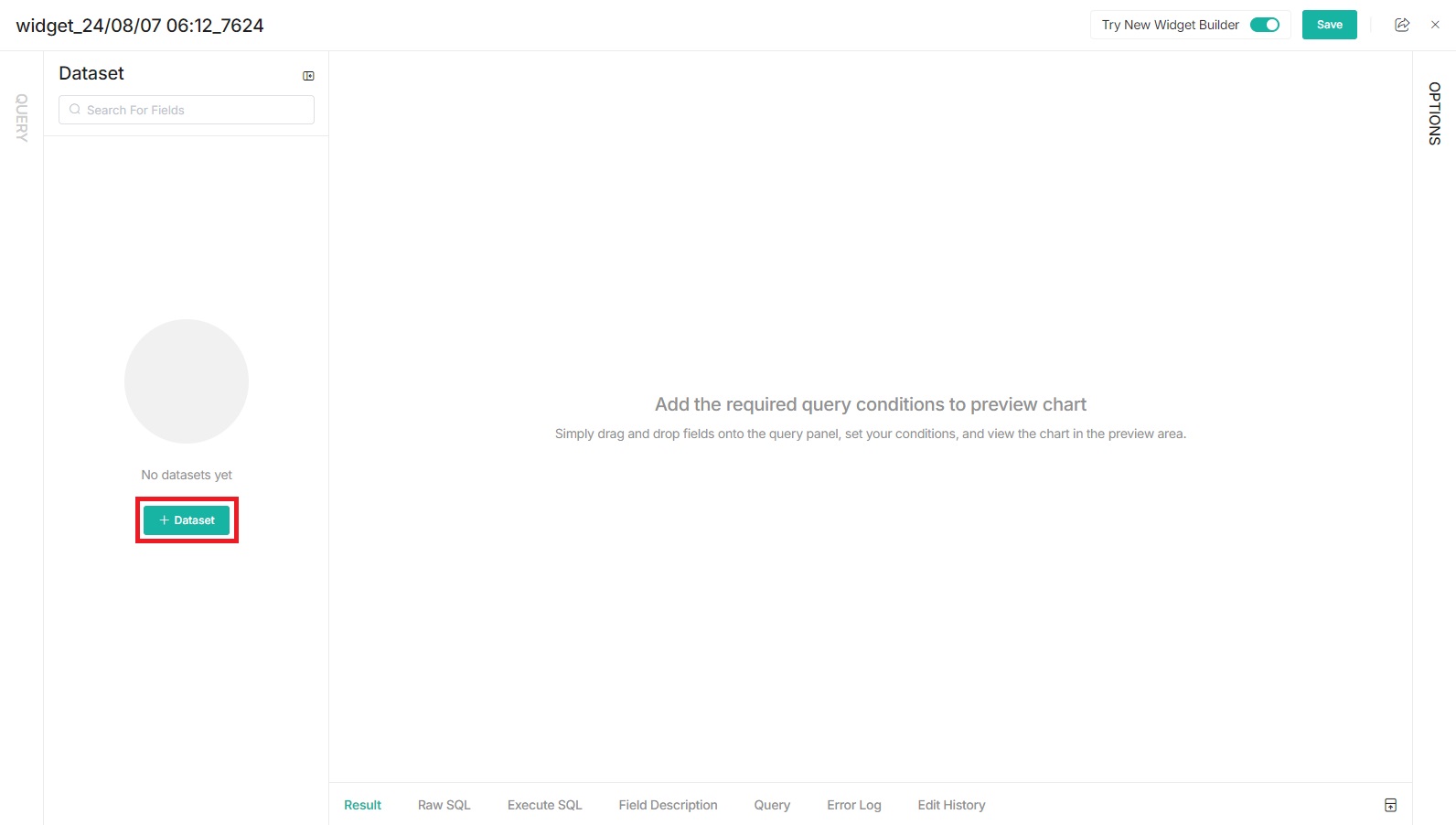Viewport: 1456px width, 825px height.
Task: Open the vertical QUERY side panel
Action: tap(21, 117)
